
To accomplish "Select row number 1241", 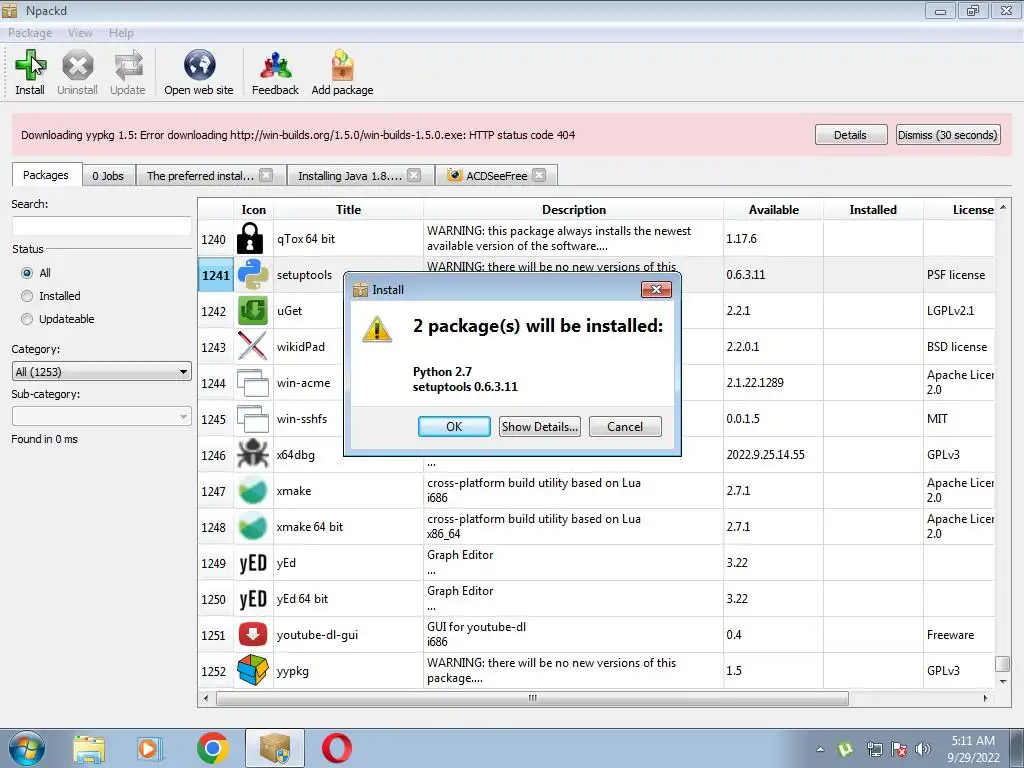I will pos(216,275).
